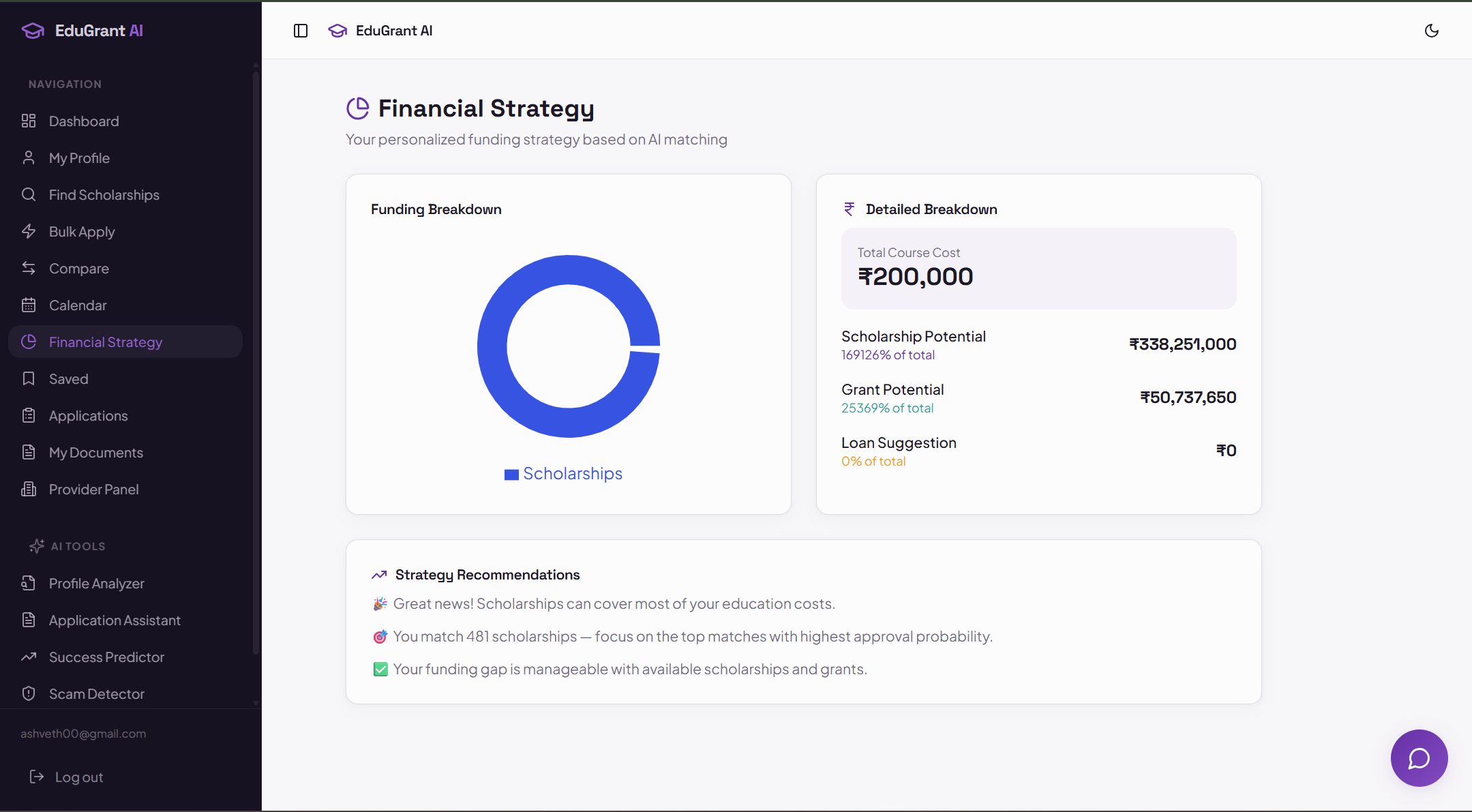Toggle the Scholarships legend color swatch
The image size is (1472, 812).
tap(511, 475)
